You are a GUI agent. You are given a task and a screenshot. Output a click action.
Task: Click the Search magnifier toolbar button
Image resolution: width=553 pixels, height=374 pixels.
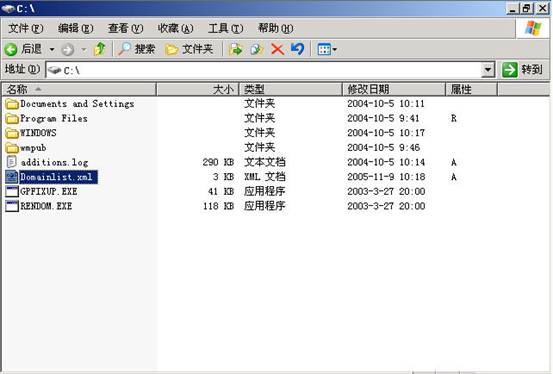click(136, 49)
